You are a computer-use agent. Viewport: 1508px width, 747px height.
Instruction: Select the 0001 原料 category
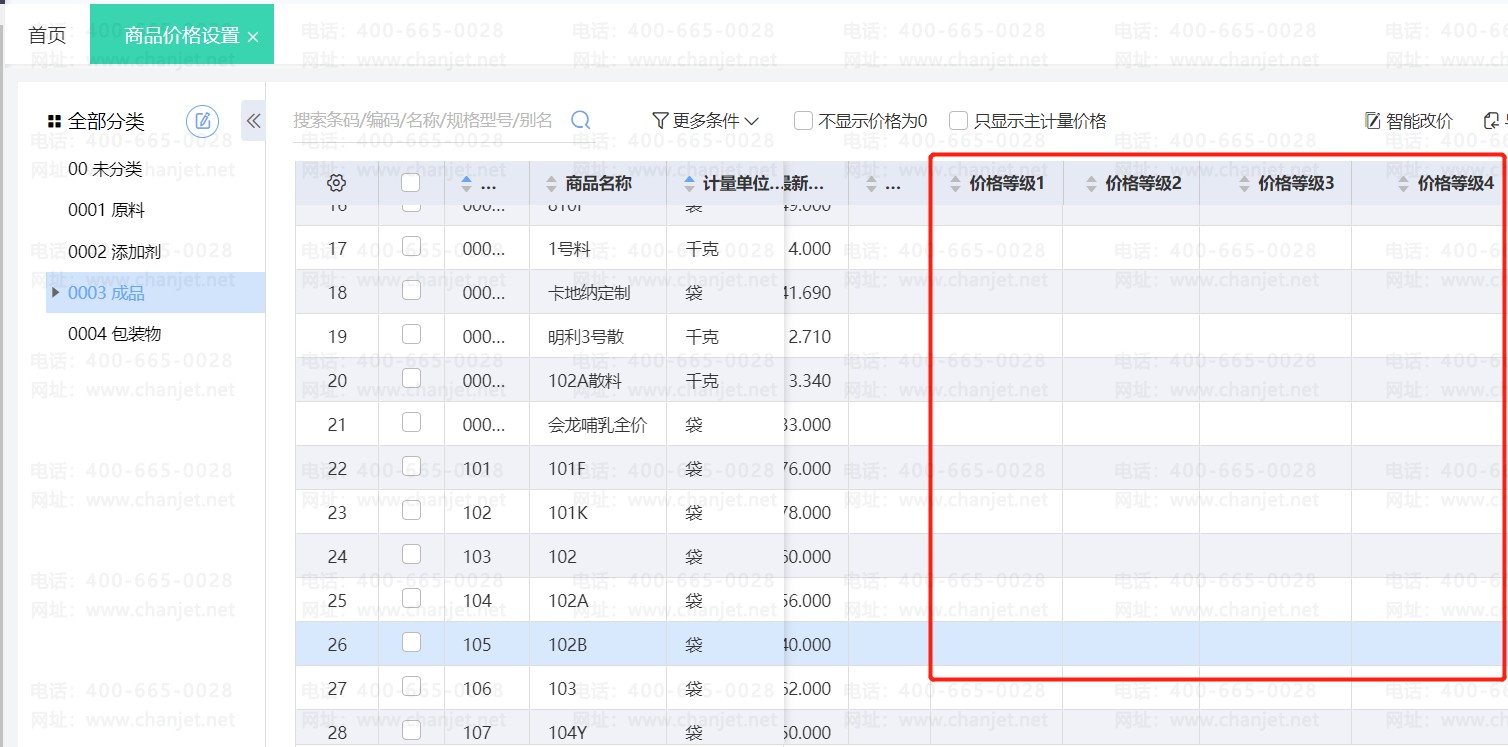click(x=107, y=210)
